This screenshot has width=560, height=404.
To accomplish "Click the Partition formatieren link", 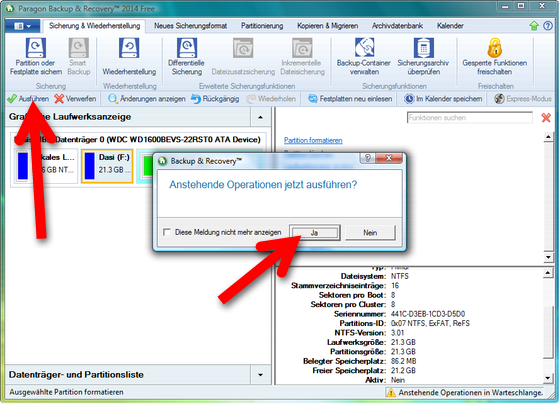I will [313, 140].
